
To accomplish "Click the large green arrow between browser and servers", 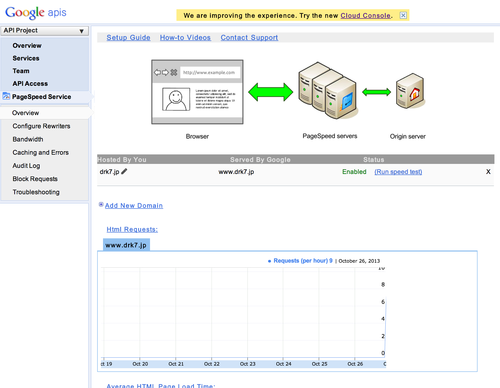I will 271,92.
